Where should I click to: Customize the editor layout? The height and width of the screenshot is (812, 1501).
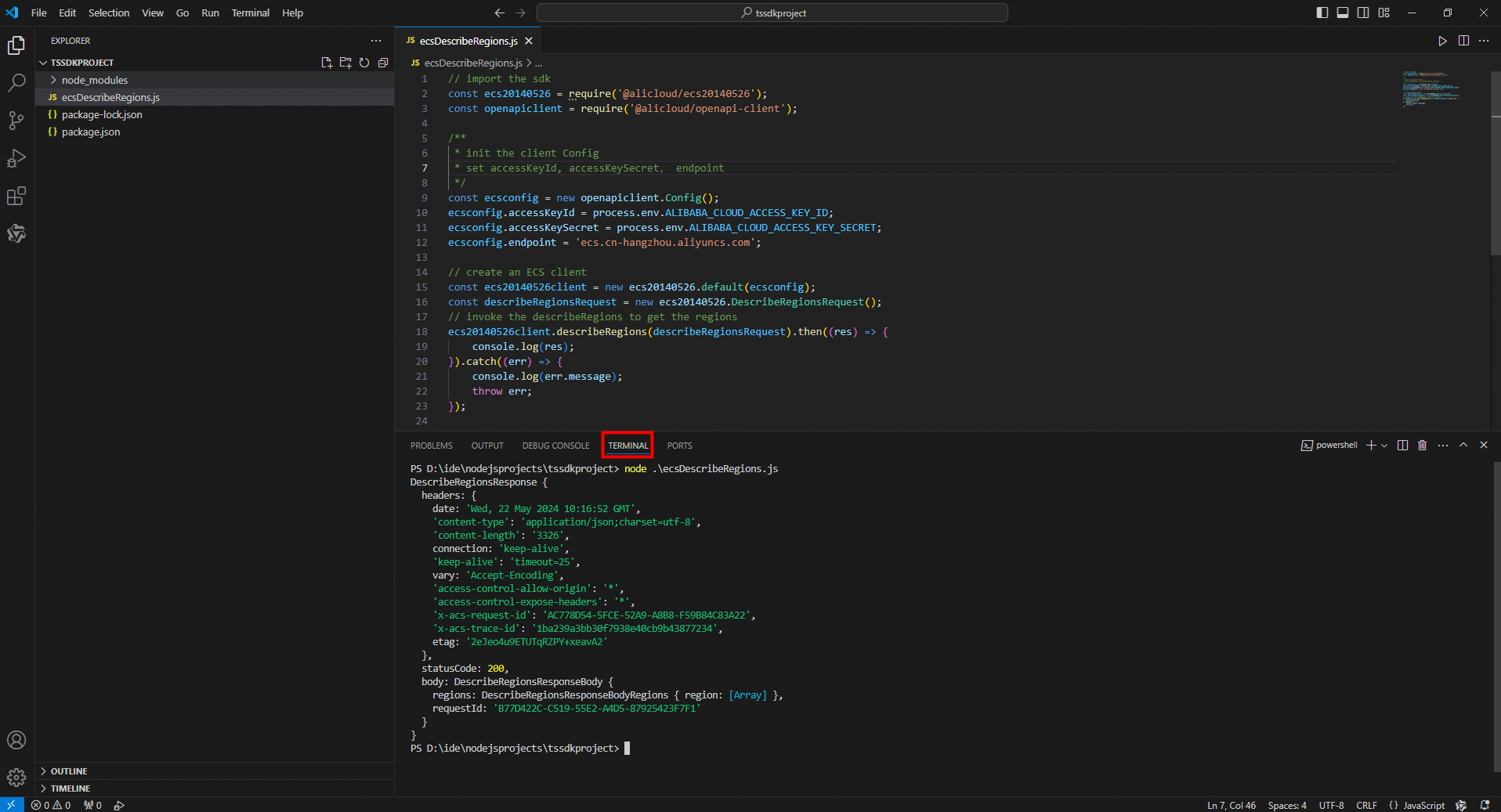(1384, 13)
